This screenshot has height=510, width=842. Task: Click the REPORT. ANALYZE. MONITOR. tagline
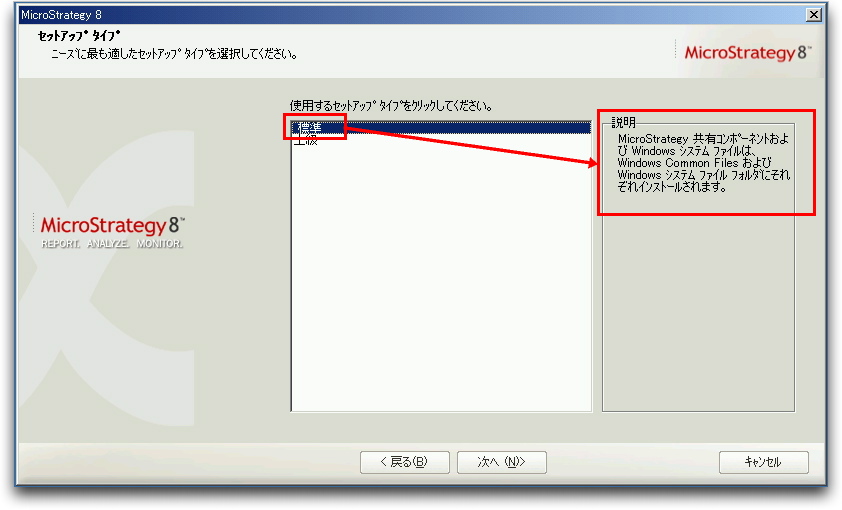coord(112,244)
